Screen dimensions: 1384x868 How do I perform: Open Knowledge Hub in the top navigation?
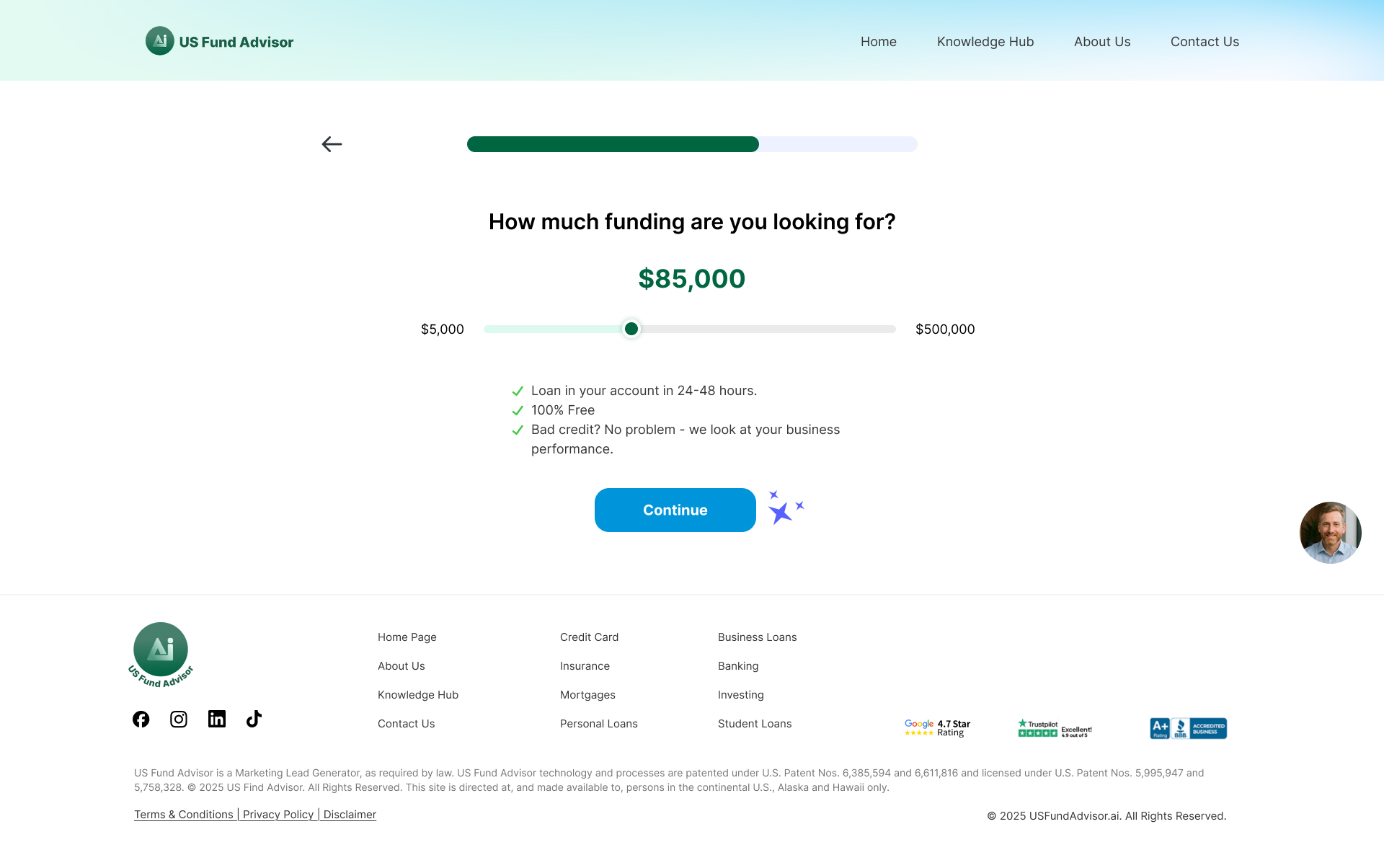985,42
